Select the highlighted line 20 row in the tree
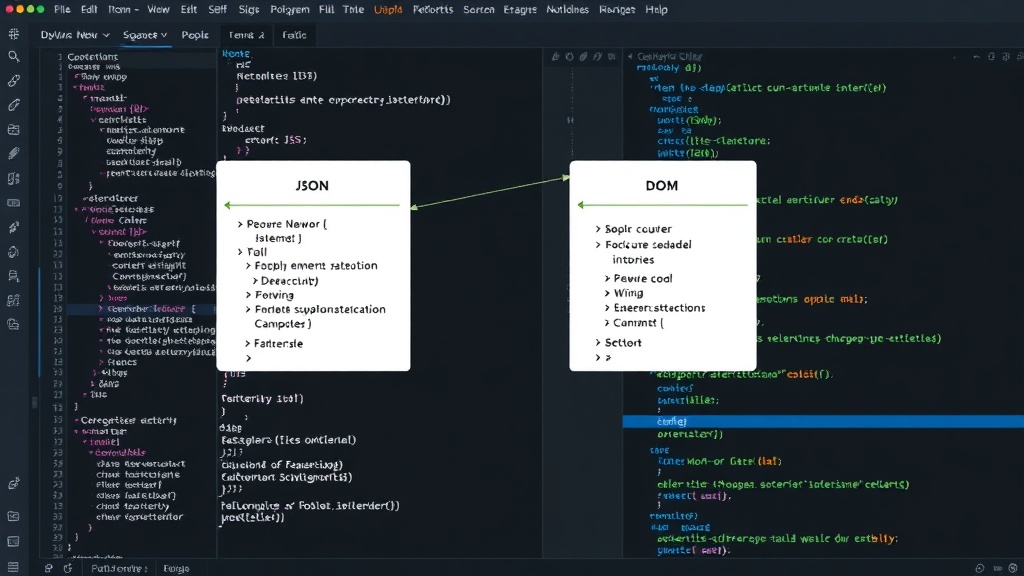 [x=142, y=309]
